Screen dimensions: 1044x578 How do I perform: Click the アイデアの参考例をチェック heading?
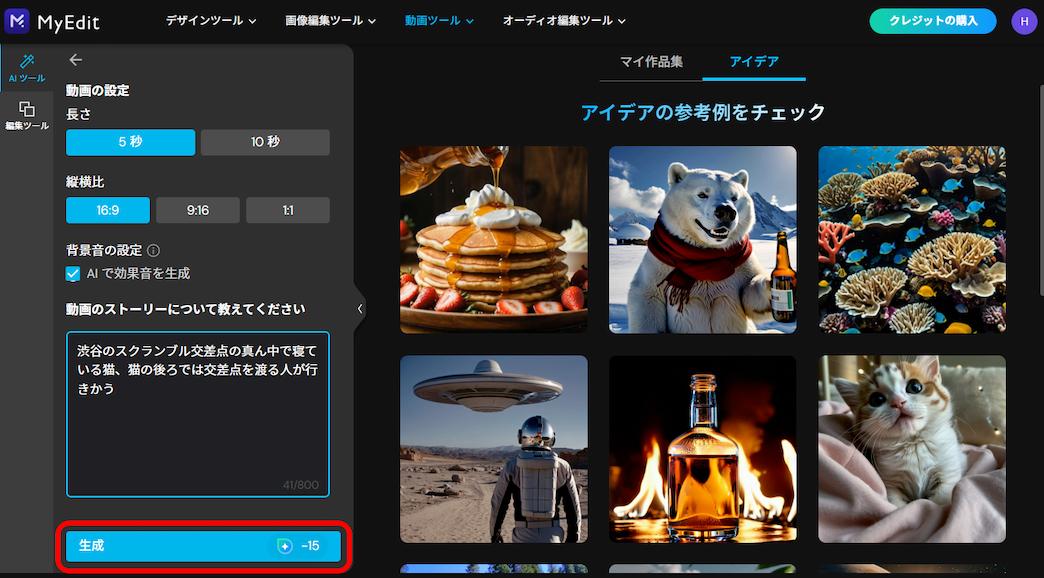[x=703, y=113]
